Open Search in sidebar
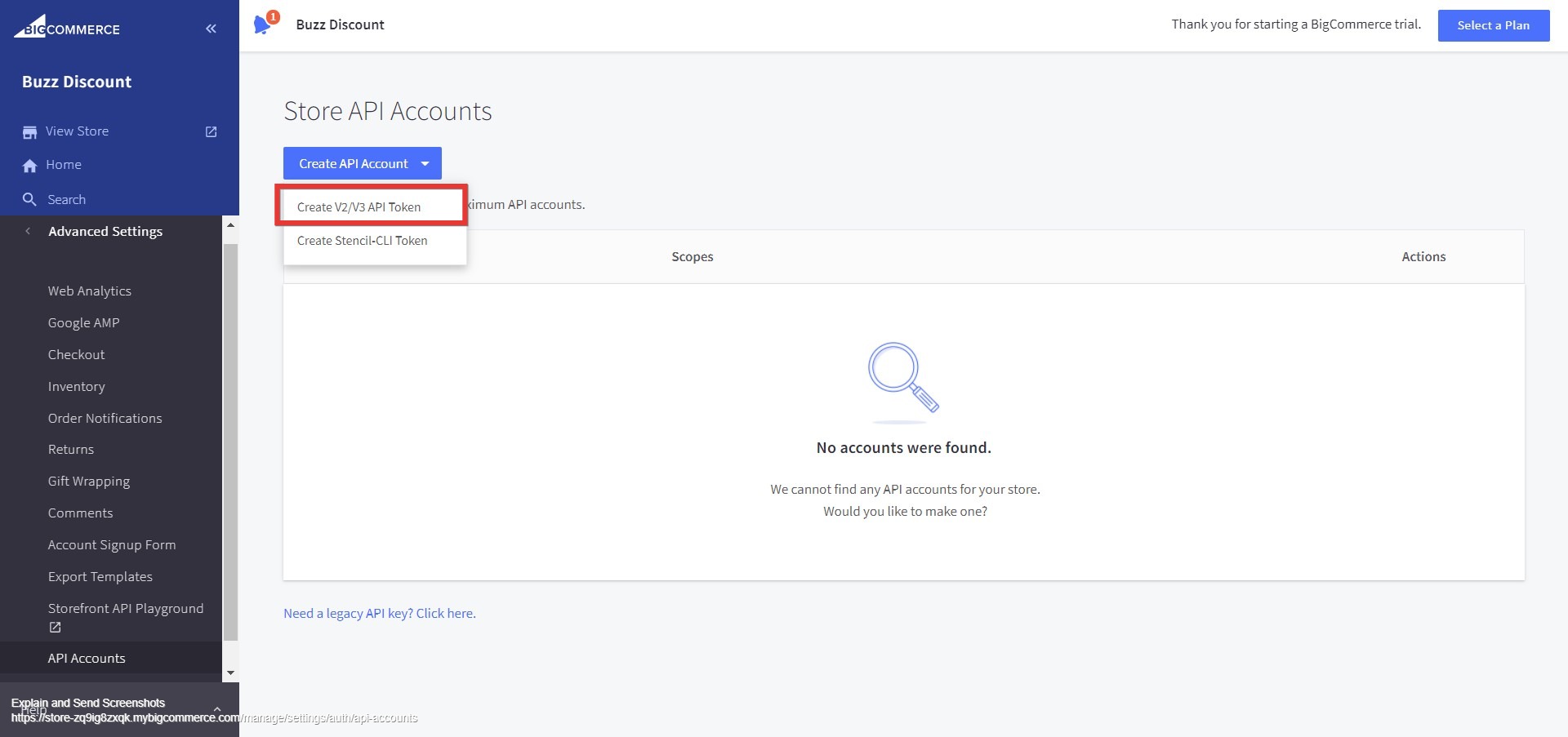Viewport: 1568px width, 737px height. point(66,199)
